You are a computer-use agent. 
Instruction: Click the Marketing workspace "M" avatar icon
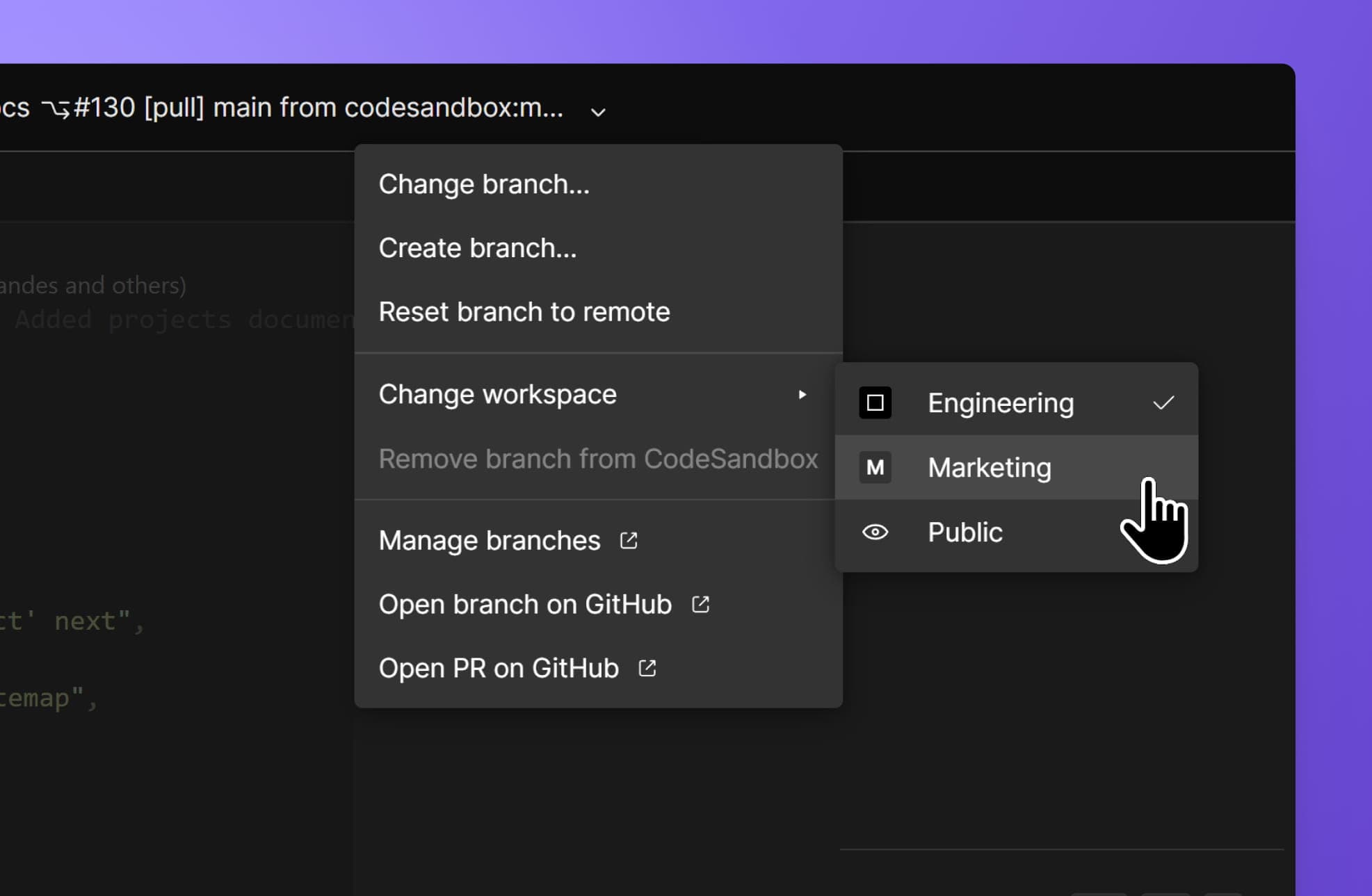[875, 467]
